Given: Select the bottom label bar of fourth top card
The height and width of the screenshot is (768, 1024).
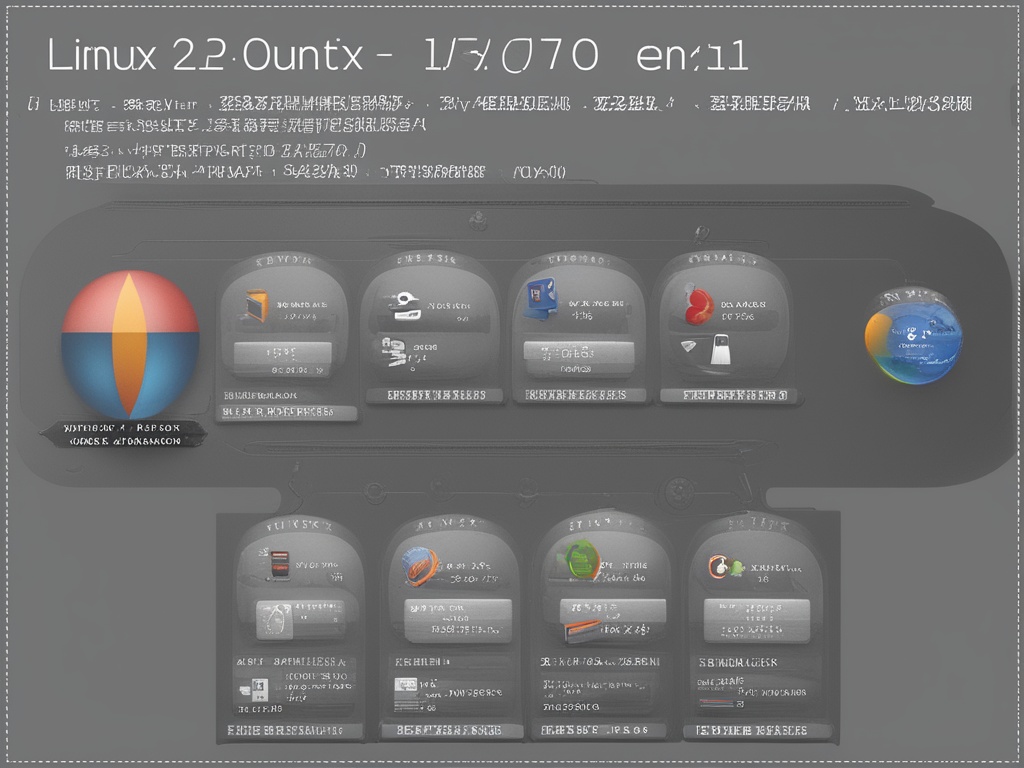Looking at the screenshot, I should tap(731, 395).
